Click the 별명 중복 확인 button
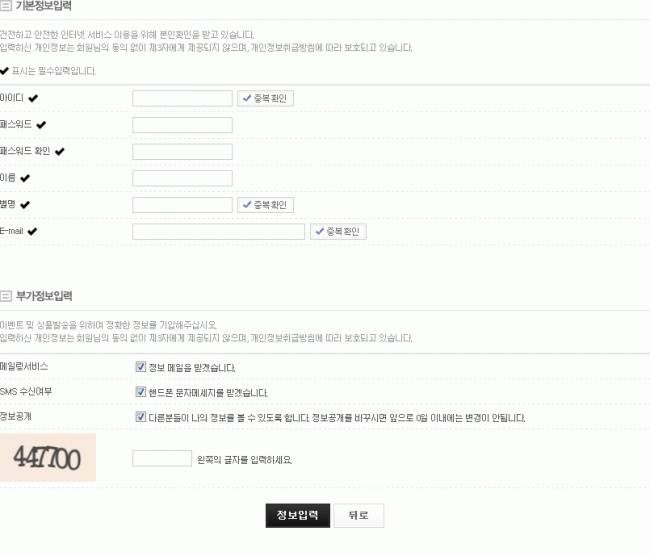This screenshot has width=650, height=556. pyautogui.click(x=265, y=205)
